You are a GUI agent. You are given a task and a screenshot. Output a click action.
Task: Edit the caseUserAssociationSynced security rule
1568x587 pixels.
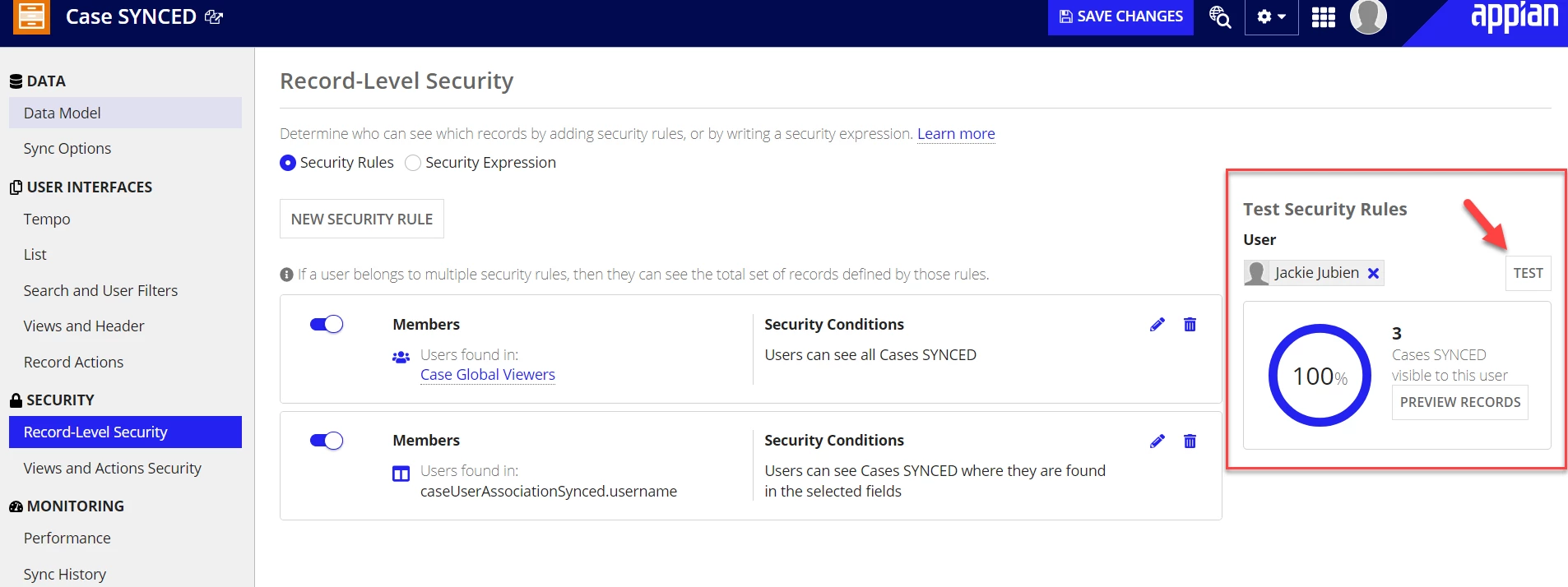coord(1157,441)
